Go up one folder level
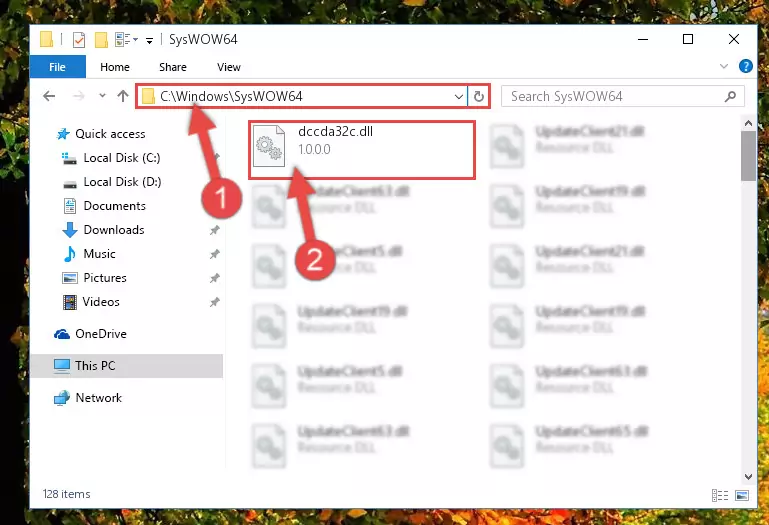Viewport: 769px width, 525px height. (x=123, y=96)
